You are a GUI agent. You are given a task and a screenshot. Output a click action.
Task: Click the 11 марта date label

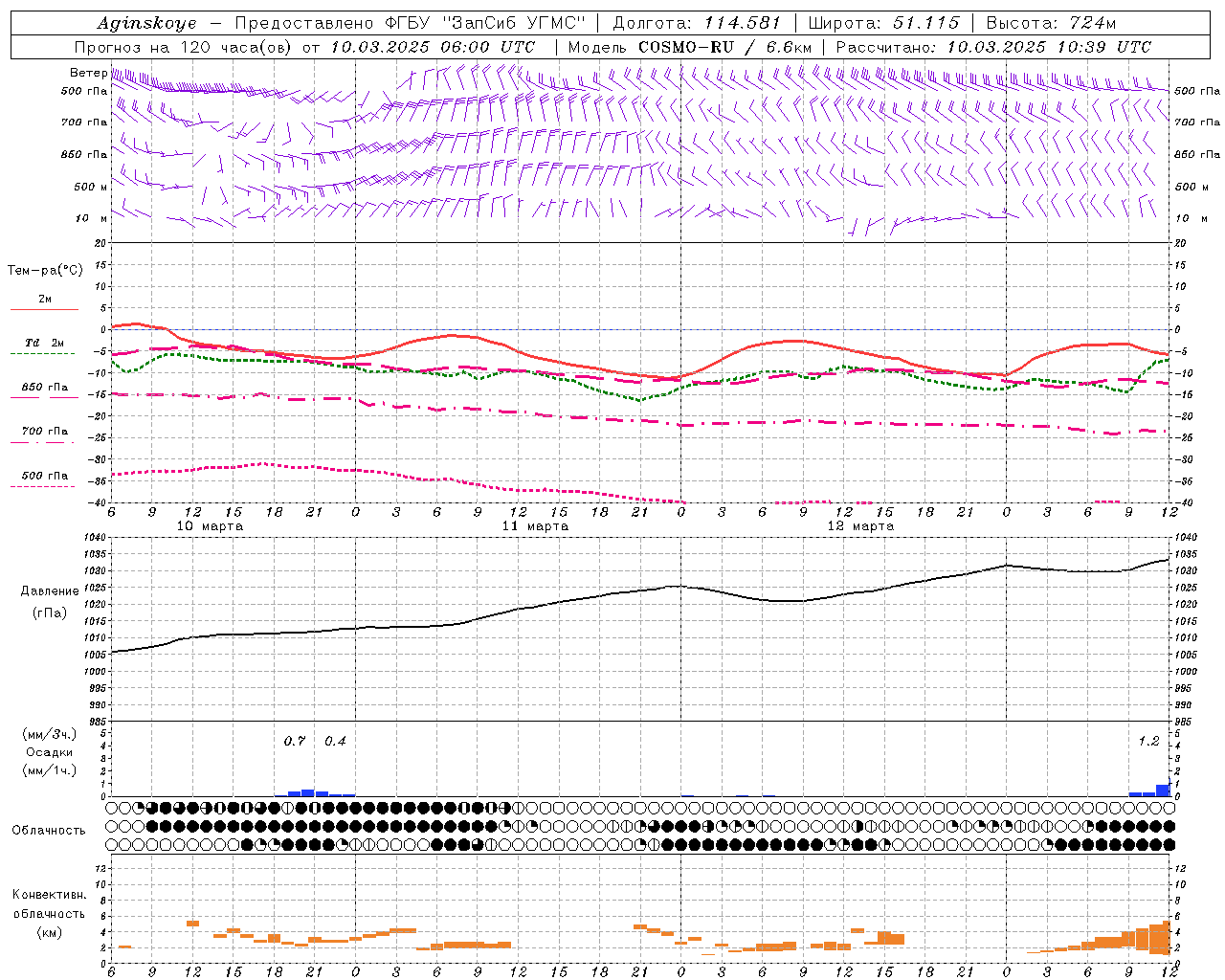(x=535, y=526)
